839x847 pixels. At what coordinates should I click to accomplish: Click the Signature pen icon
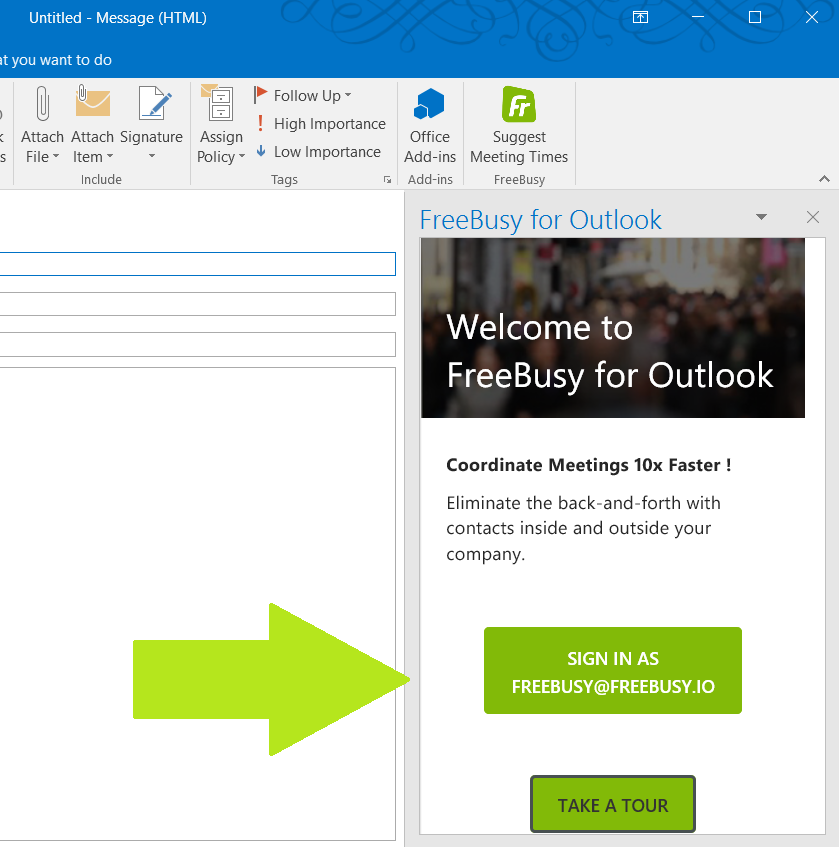tap(155, 102)
